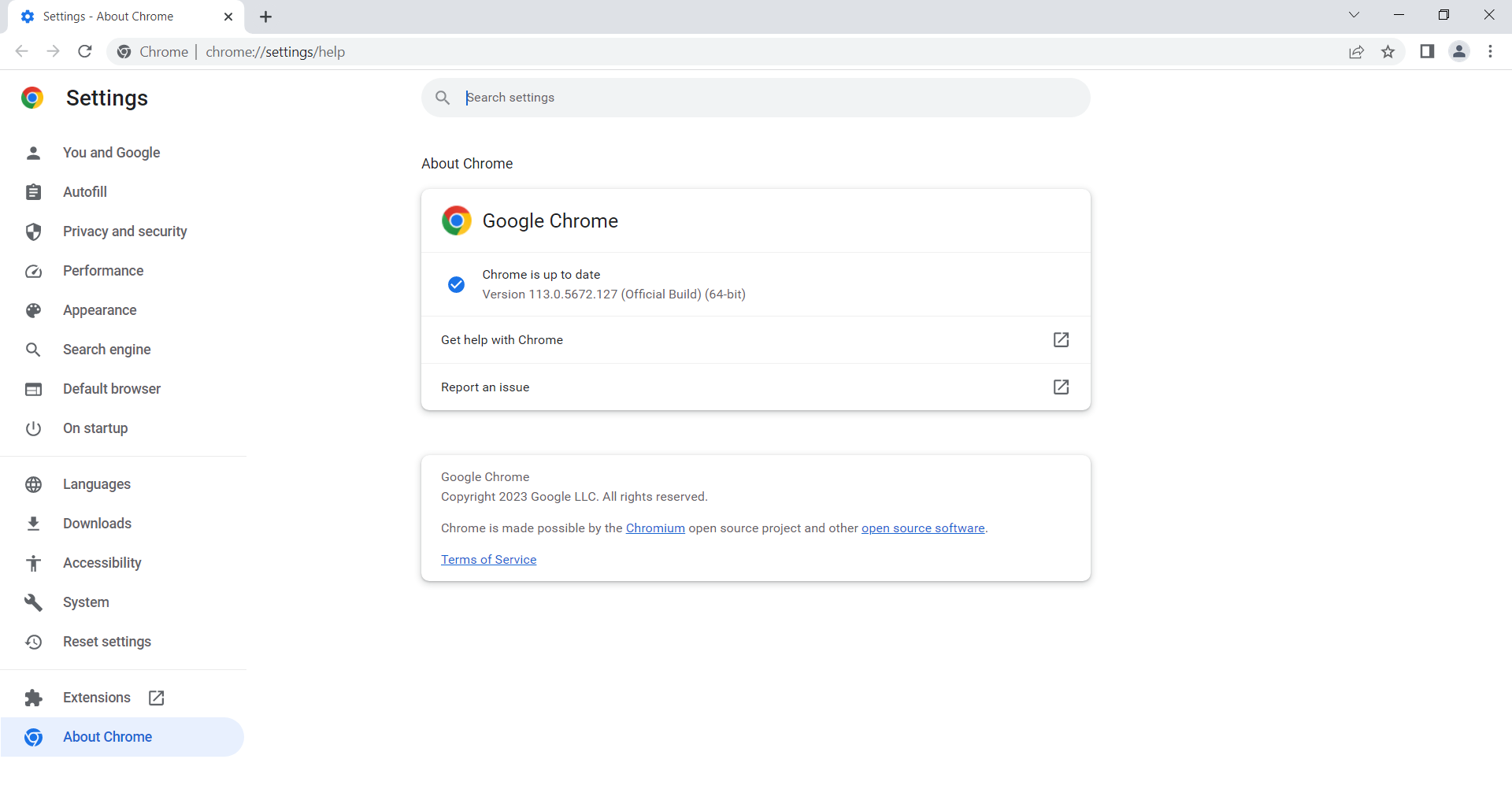This screenshot has width=1512, height=811.
Task: Click the reload page icon
Action: [x=85, y=52]
